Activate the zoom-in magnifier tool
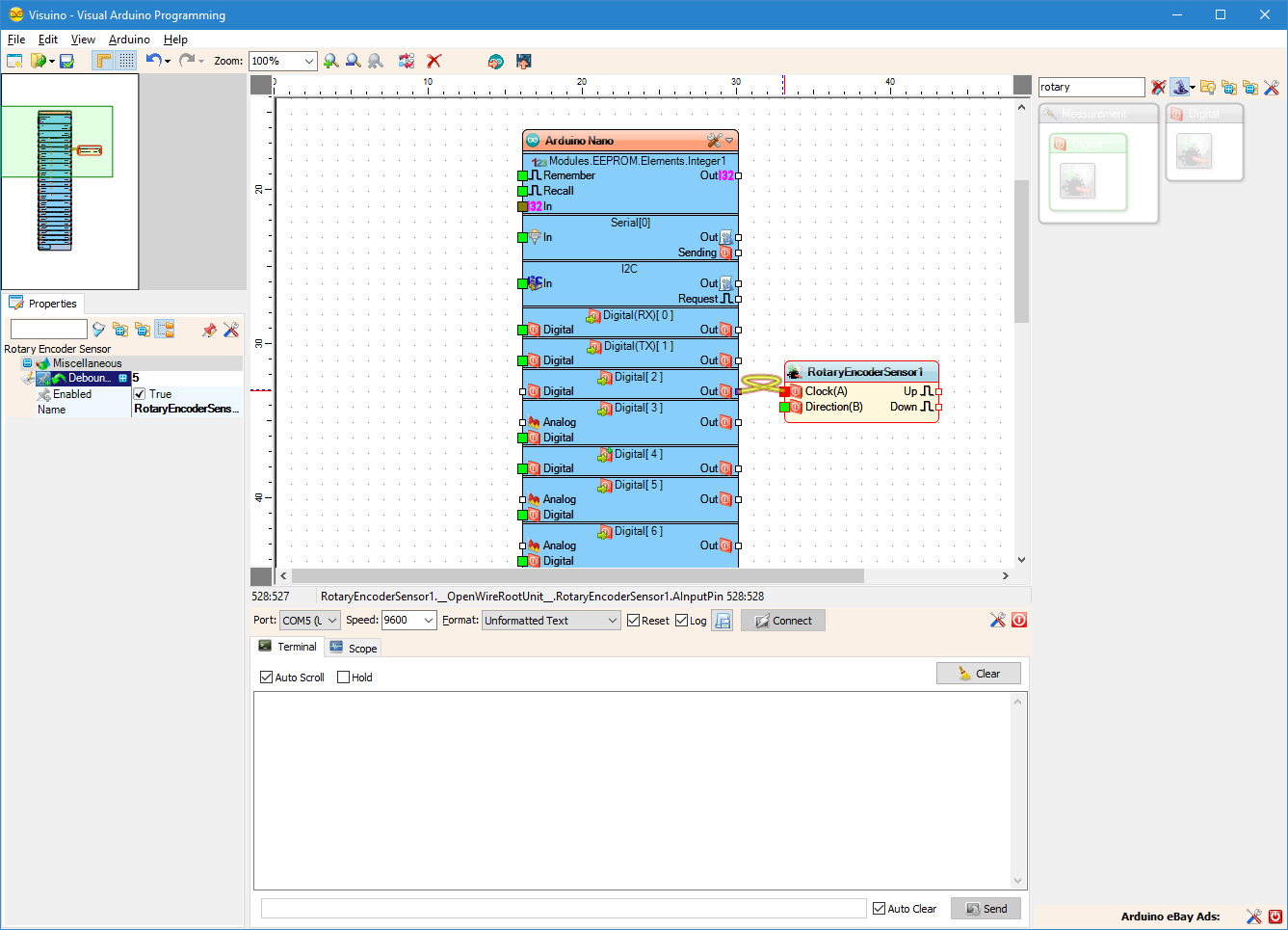 click(x=330, y=61)
